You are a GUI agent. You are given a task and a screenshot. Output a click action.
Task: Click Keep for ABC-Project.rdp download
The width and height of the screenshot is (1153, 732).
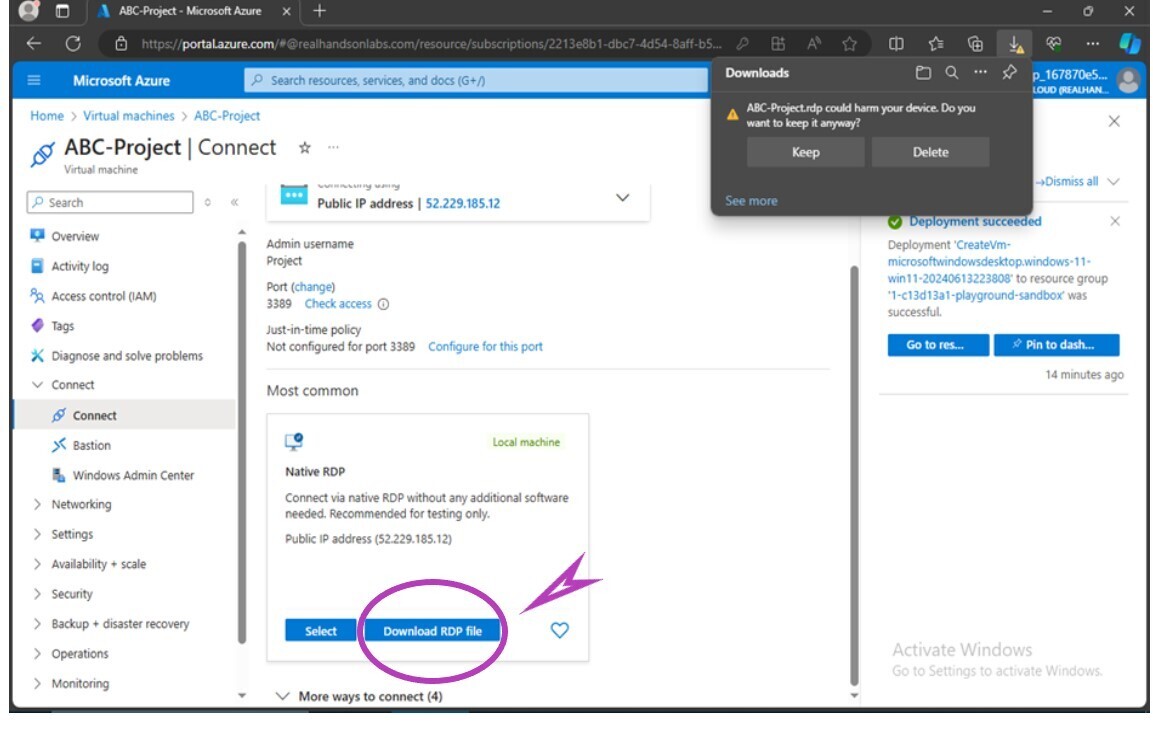click(x=805, y=152)
